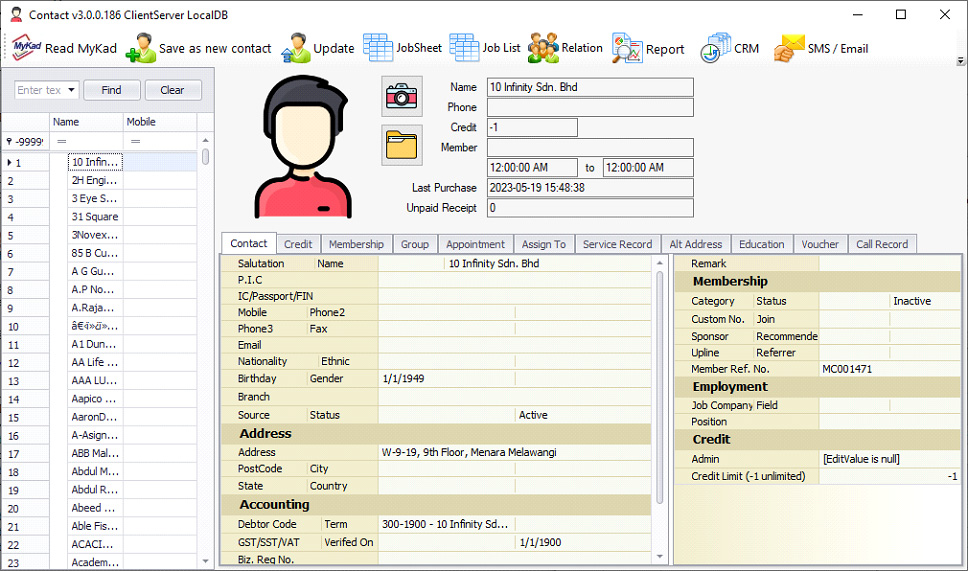The image size is (968, 571).
Task: Switch to the Contact tab
Action: pos(249,243)
